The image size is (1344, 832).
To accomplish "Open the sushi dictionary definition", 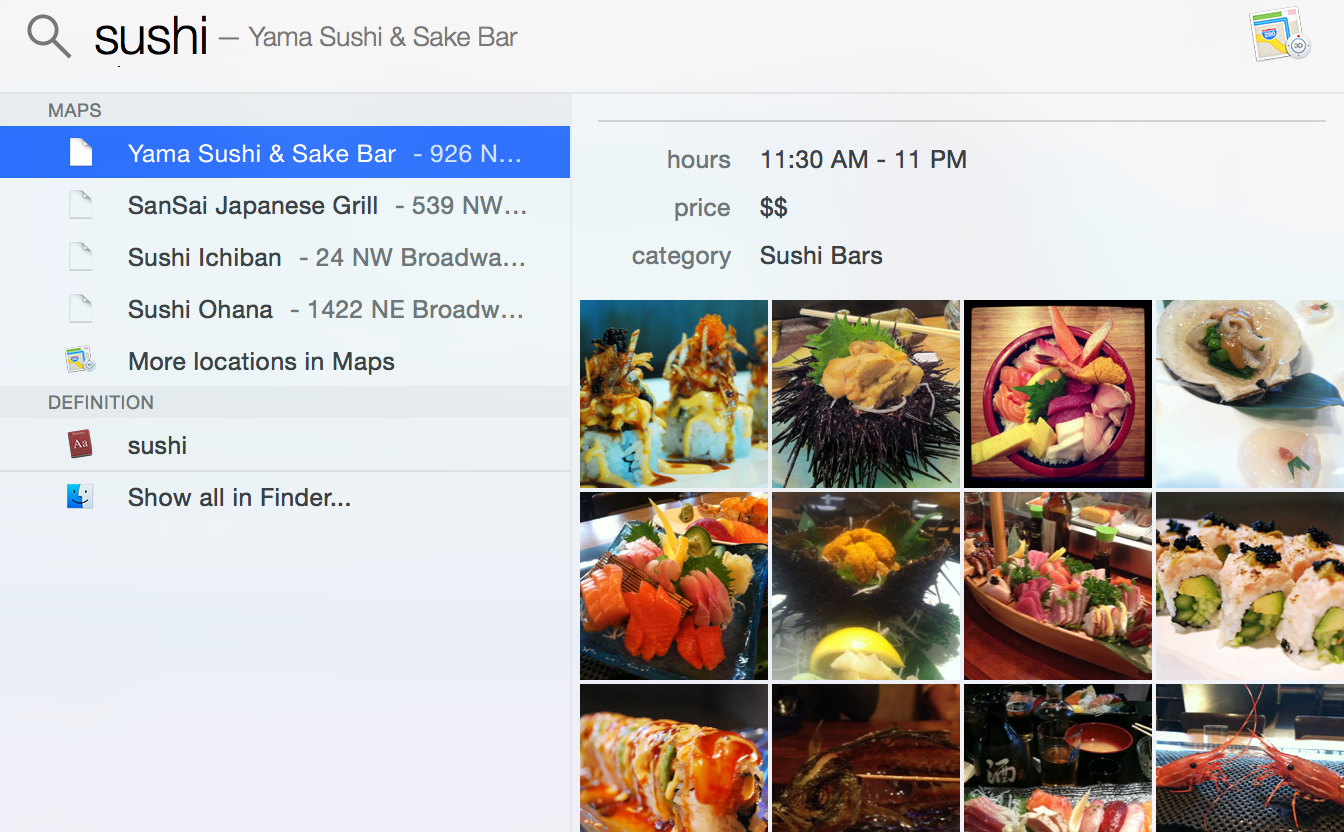I will (285, 445).
